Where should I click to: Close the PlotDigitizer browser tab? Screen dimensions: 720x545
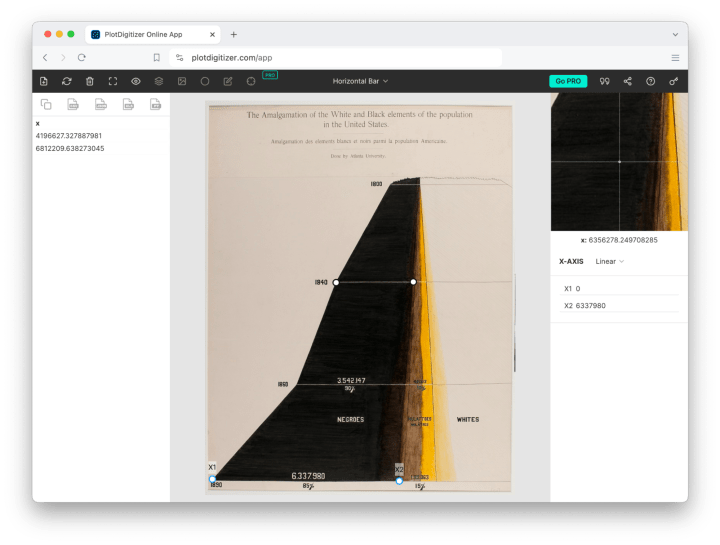tap(212, 34)
